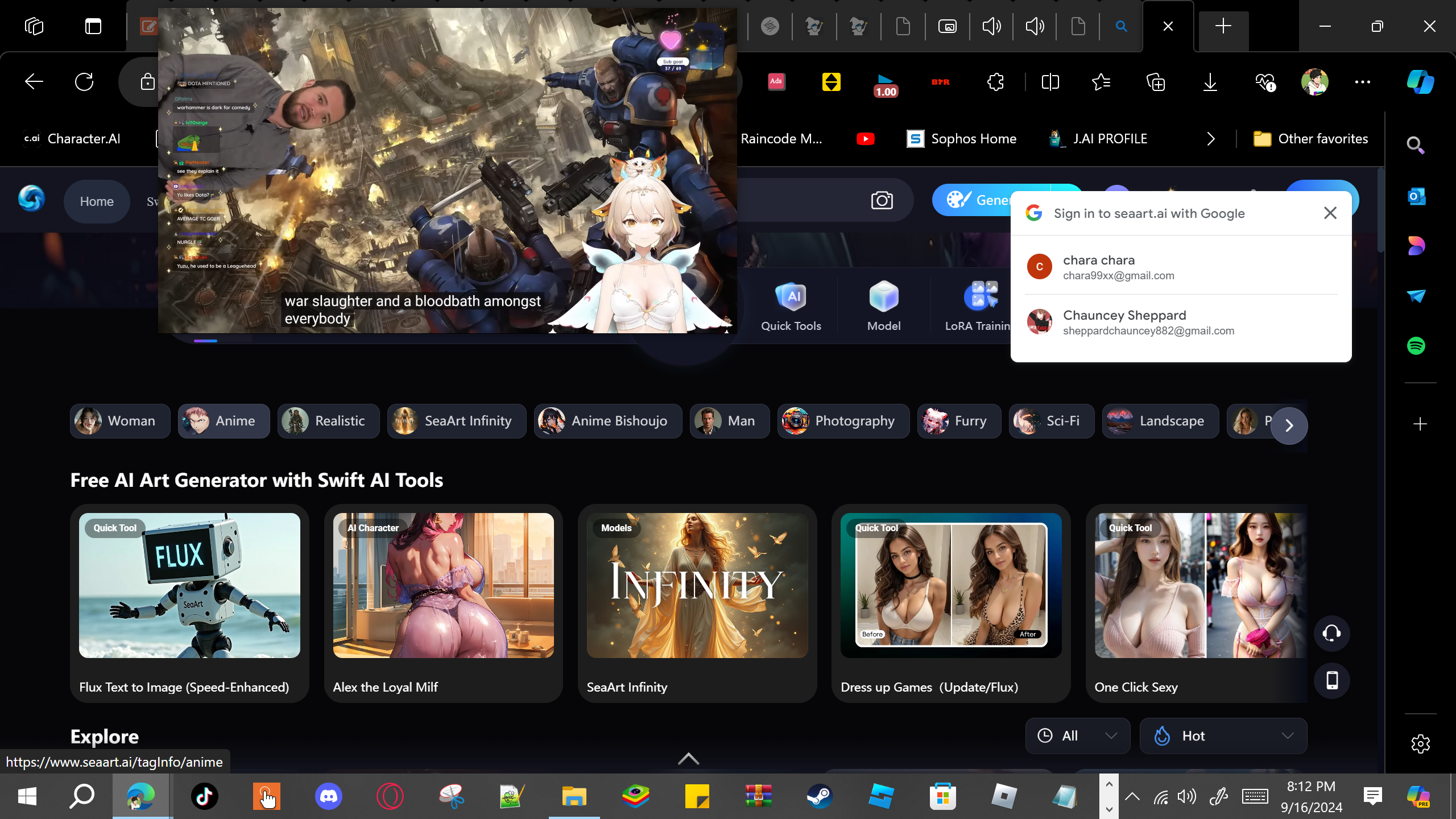The height and width of the screenshot is (819, 1456).
Task: Open a new browser tab
Action: [x=1223, y=26]
